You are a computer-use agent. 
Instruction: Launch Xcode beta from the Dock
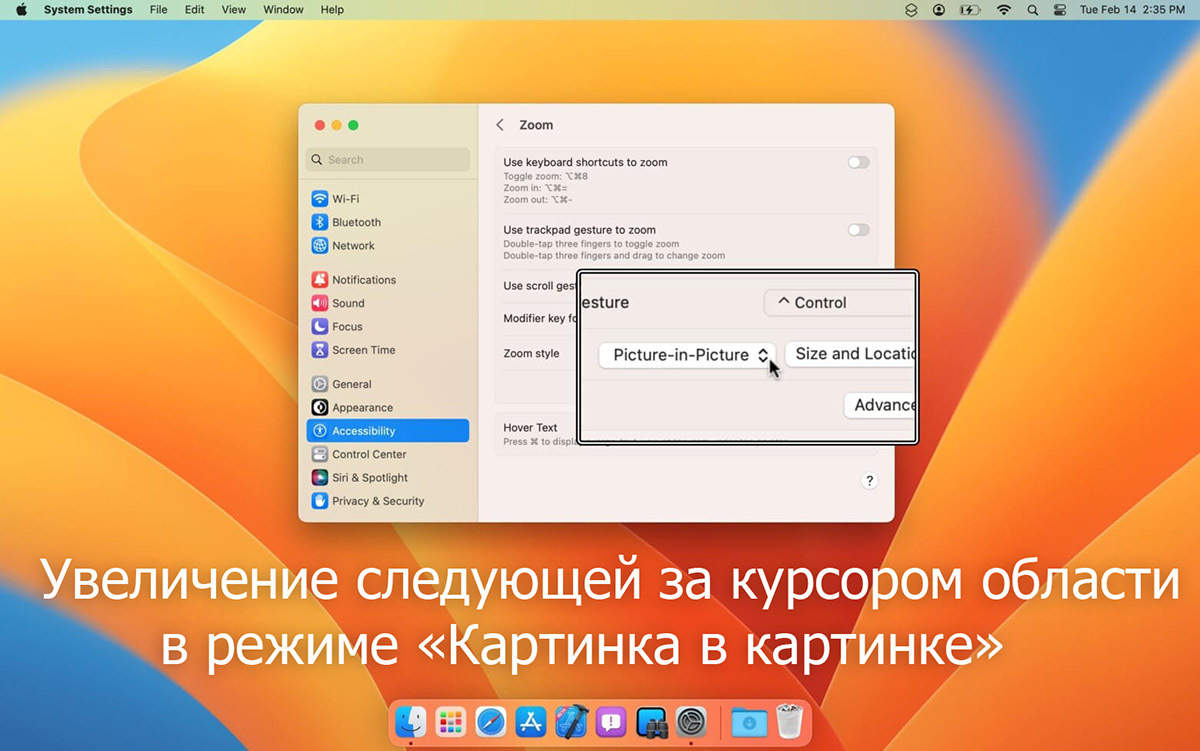click(571, 720)
